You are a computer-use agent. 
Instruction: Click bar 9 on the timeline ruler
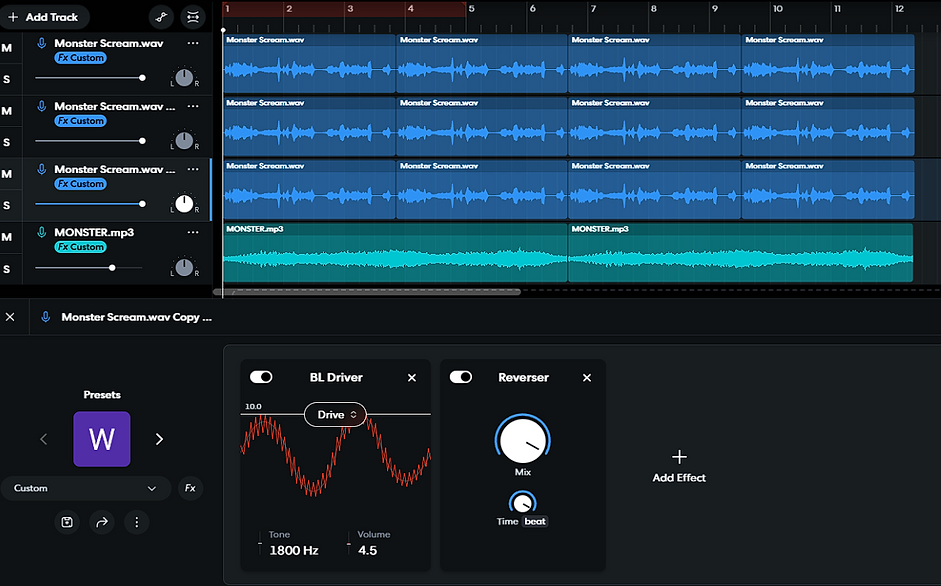coord(714,8)
